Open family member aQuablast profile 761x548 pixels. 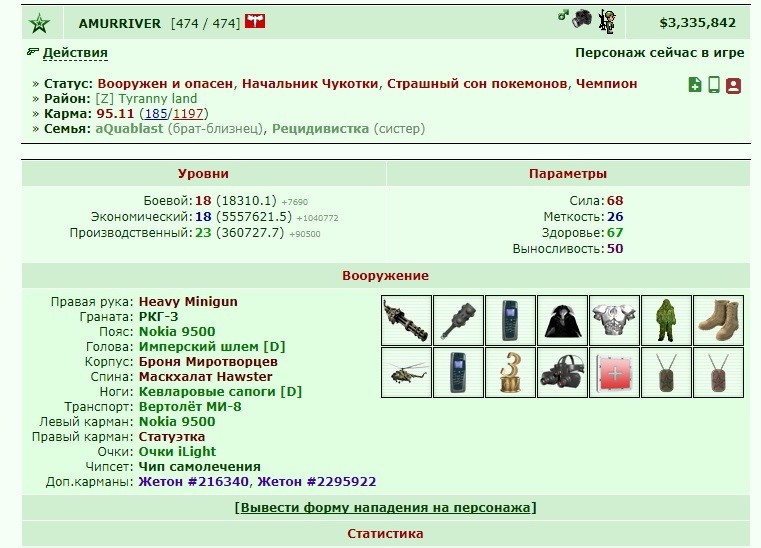[129, 129]
